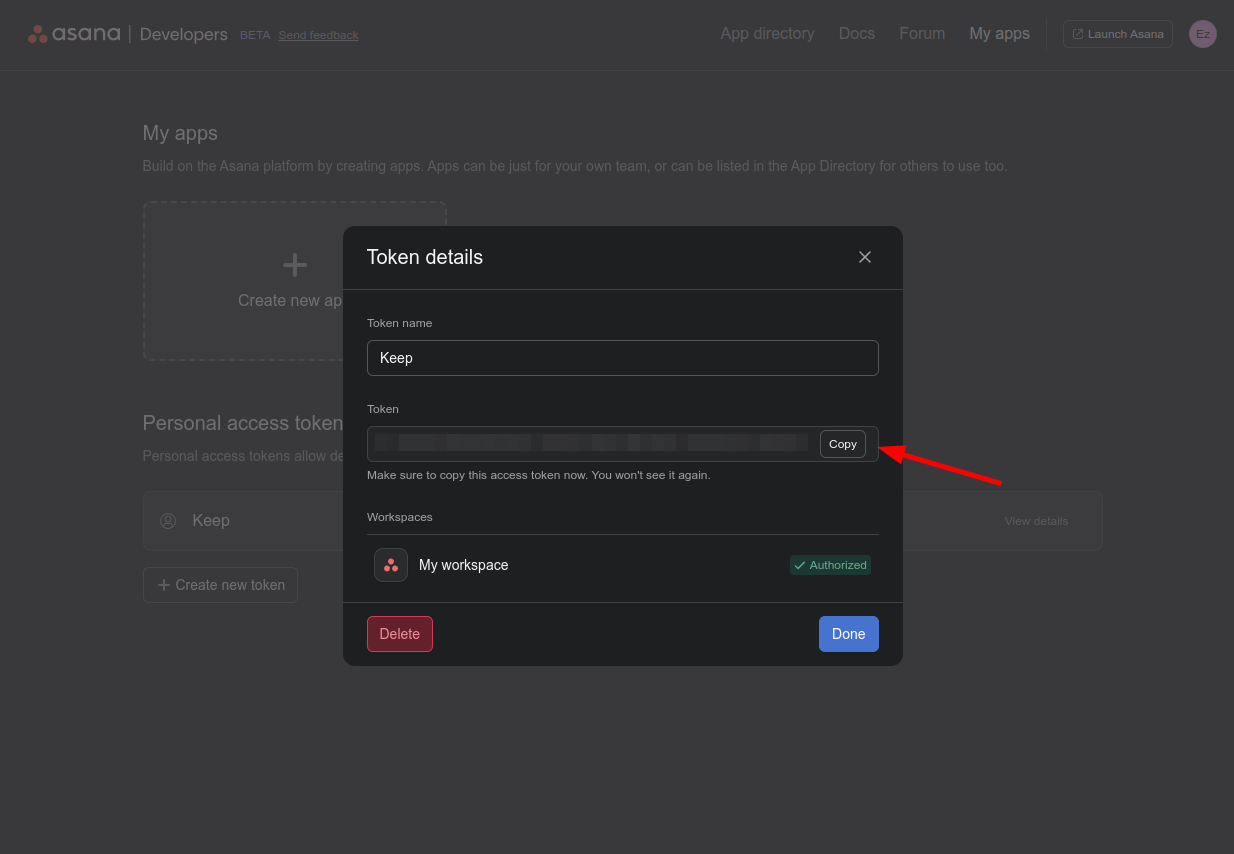
Task: Open the App directory page
Action: pos(767,34)
